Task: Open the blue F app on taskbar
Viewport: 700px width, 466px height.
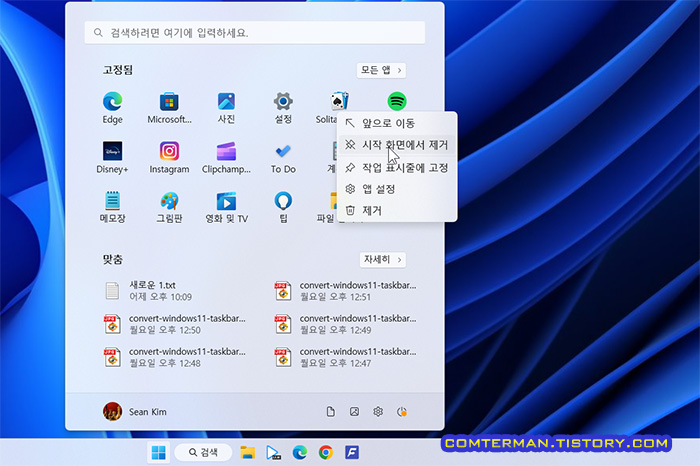Action: pyautogui.click(x=352, y=453)
